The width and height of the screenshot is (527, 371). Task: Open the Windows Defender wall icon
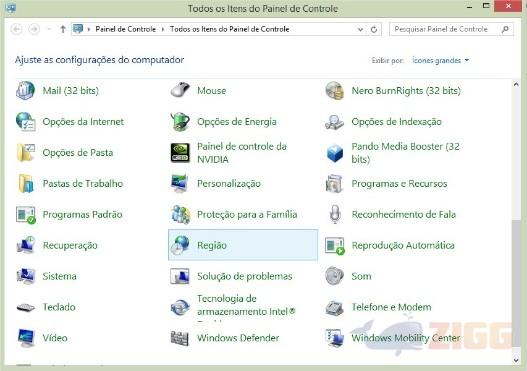click(180, 338)
